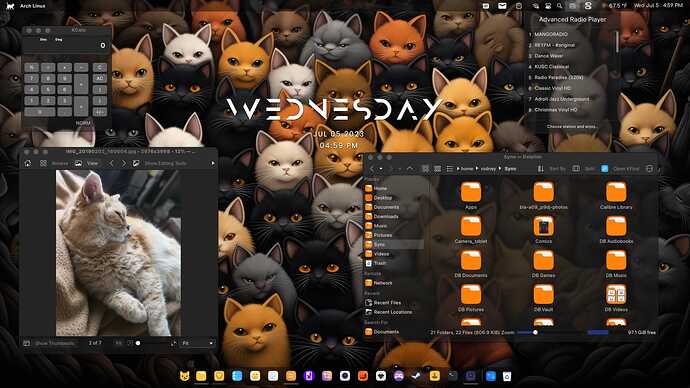The height and width of the screenshot is (388, 690).
Task: Toggle Split view in Dolphin
Action: coord(583,169)
